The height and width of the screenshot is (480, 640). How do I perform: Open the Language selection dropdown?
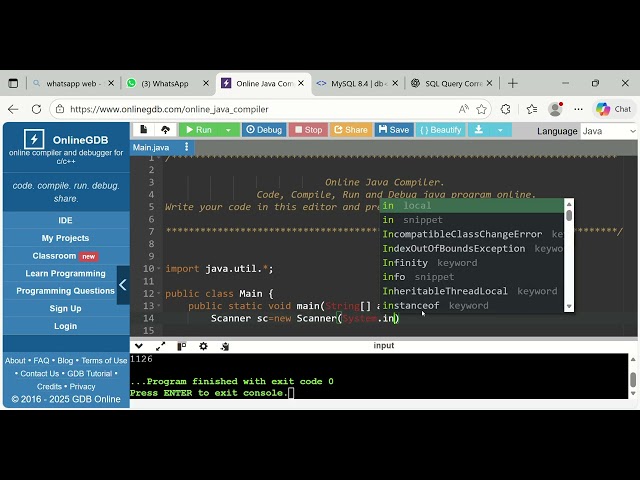point(608,131)
